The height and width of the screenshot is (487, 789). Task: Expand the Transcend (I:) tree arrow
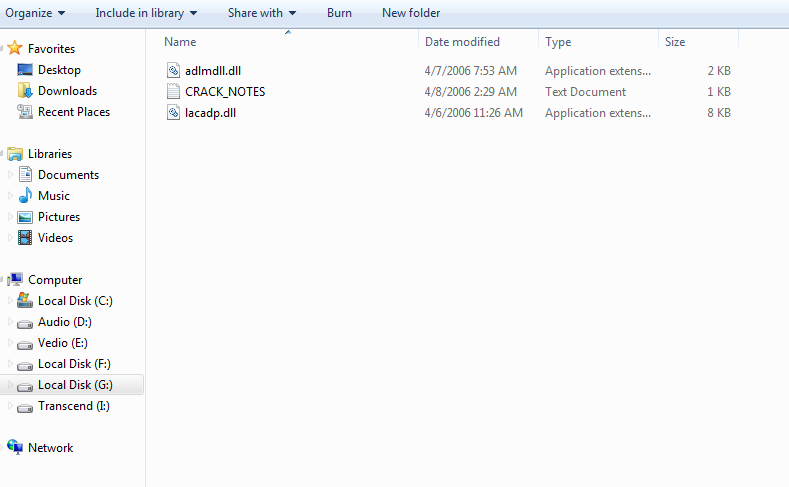(x=10, y=405)
